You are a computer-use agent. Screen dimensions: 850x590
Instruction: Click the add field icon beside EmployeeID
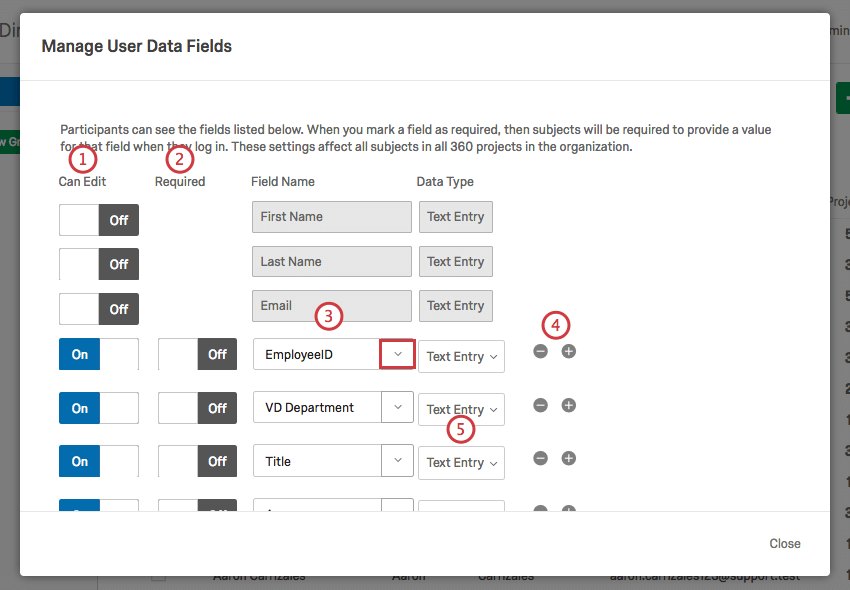(x=568, y=351)
